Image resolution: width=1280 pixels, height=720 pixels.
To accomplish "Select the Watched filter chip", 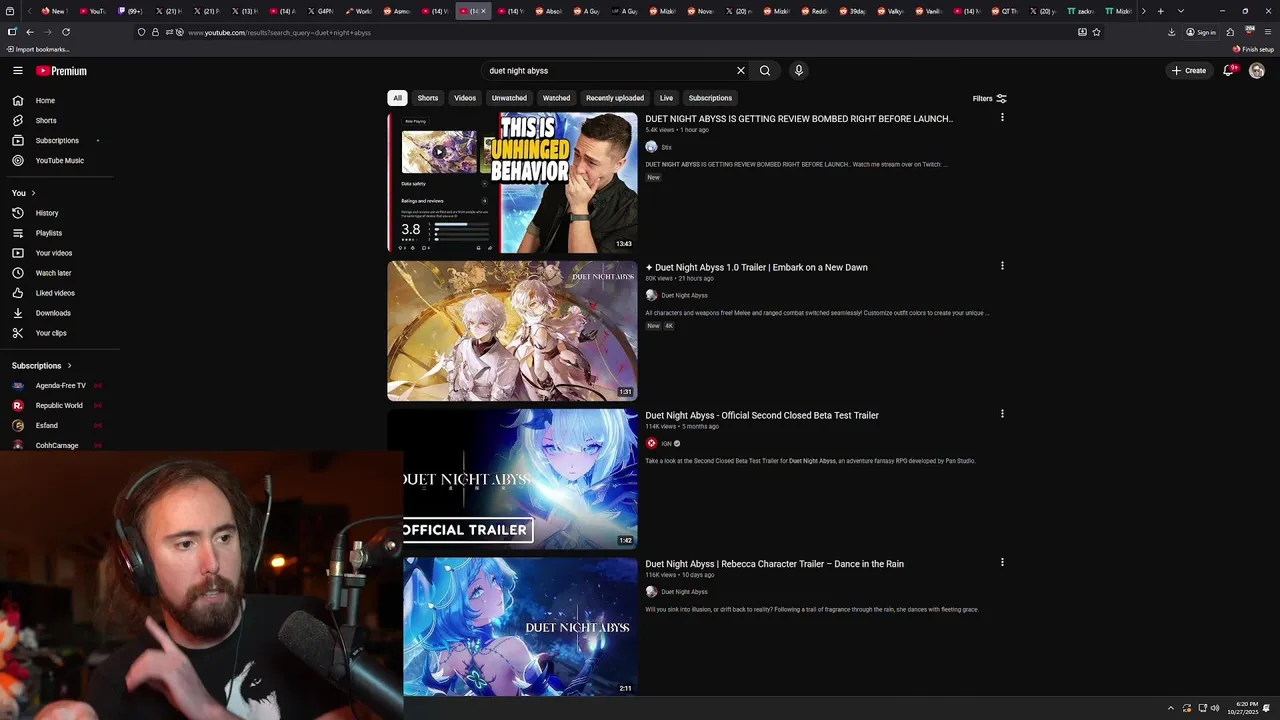I will click(x=556, y=98).
